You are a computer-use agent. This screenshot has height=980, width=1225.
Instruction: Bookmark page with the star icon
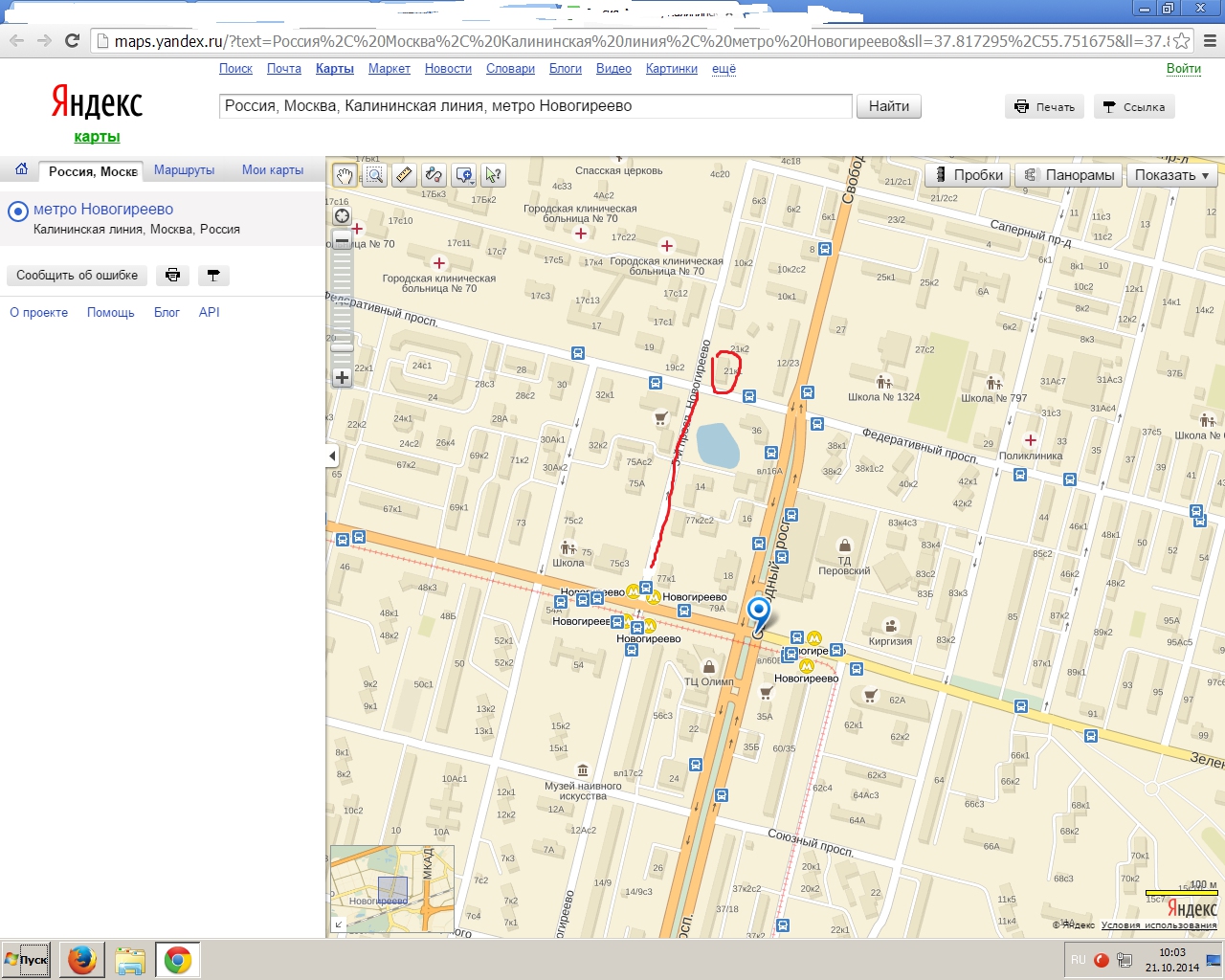tap(1181, 41)
